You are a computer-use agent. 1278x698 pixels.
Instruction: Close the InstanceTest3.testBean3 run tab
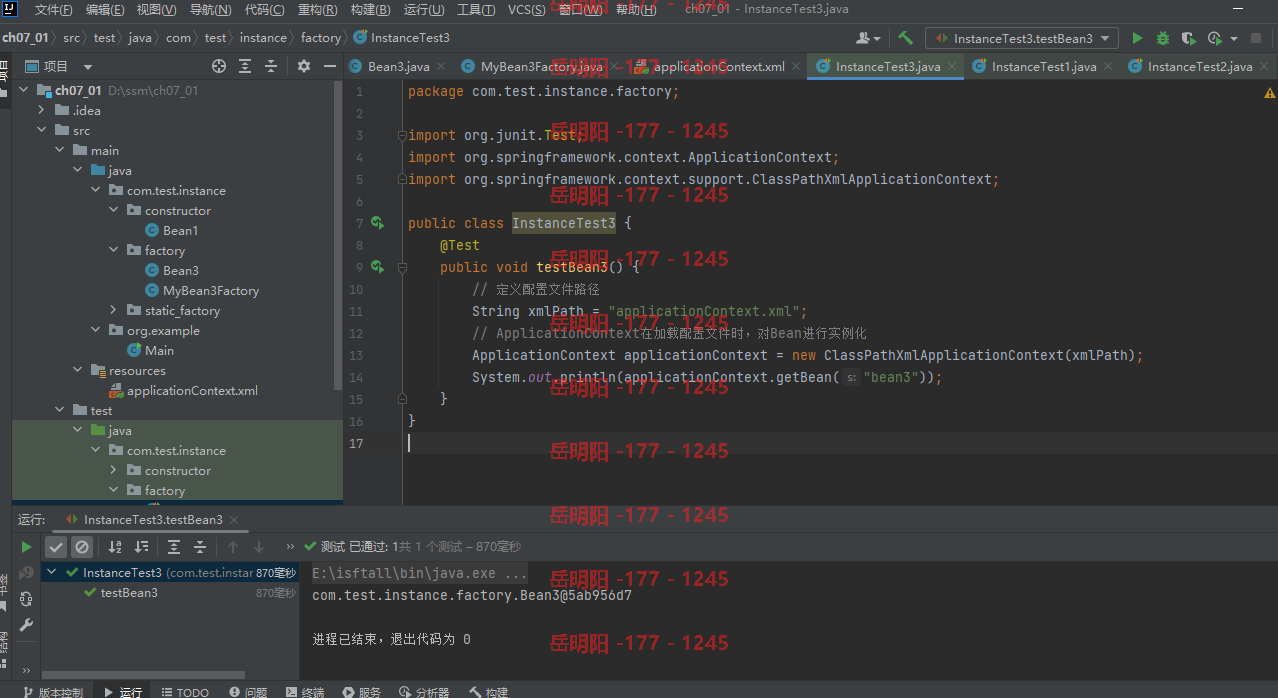234,520
